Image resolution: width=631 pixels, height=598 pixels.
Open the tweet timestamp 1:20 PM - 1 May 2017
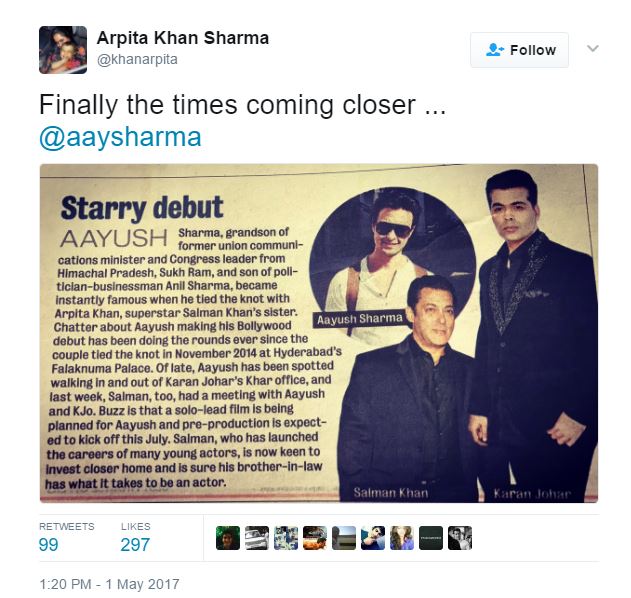109,584
